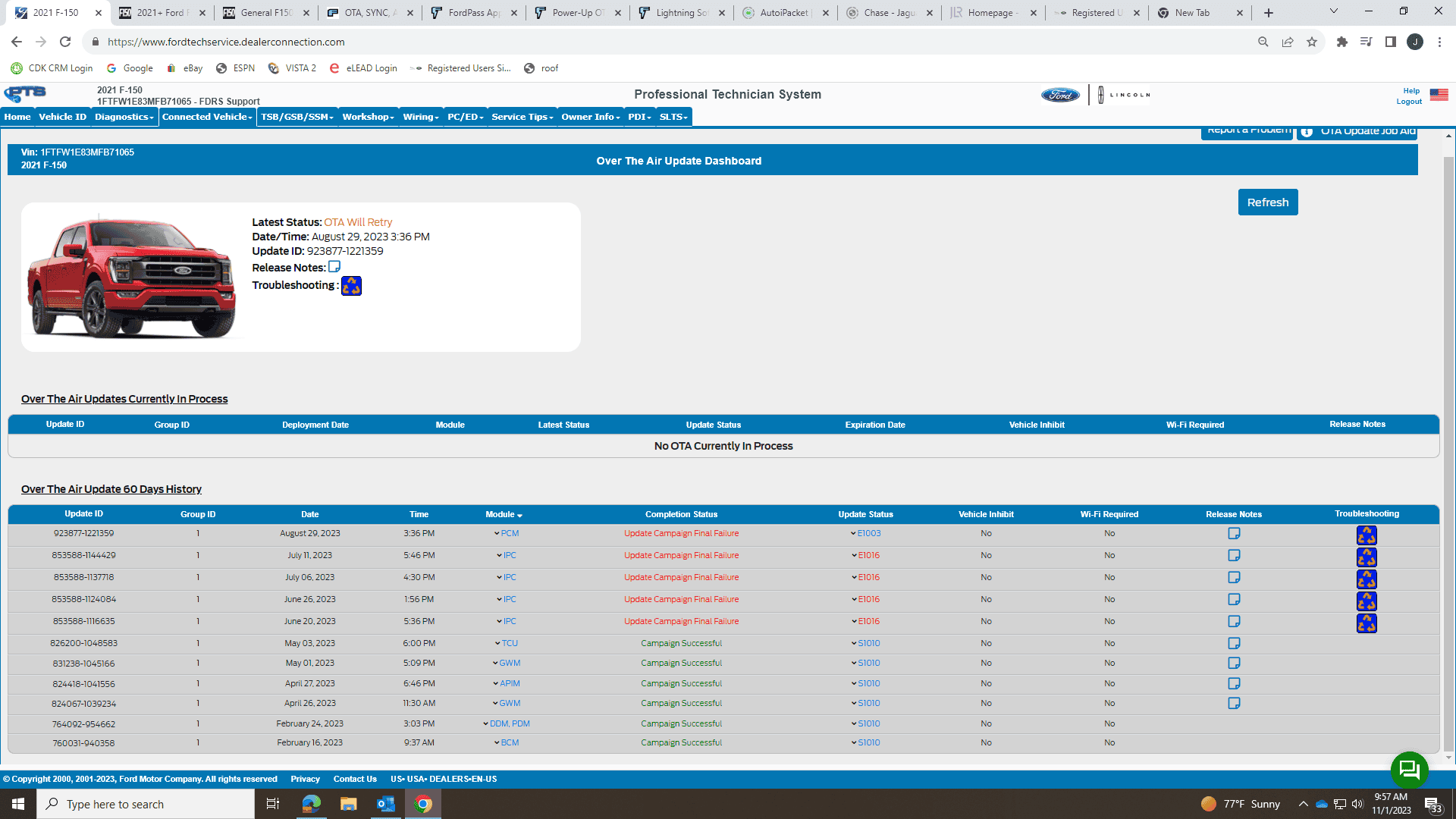Click the Troubleshooting icon on vehicle card
This screenshot has width=1456, height=819.
tap(351, 285)
